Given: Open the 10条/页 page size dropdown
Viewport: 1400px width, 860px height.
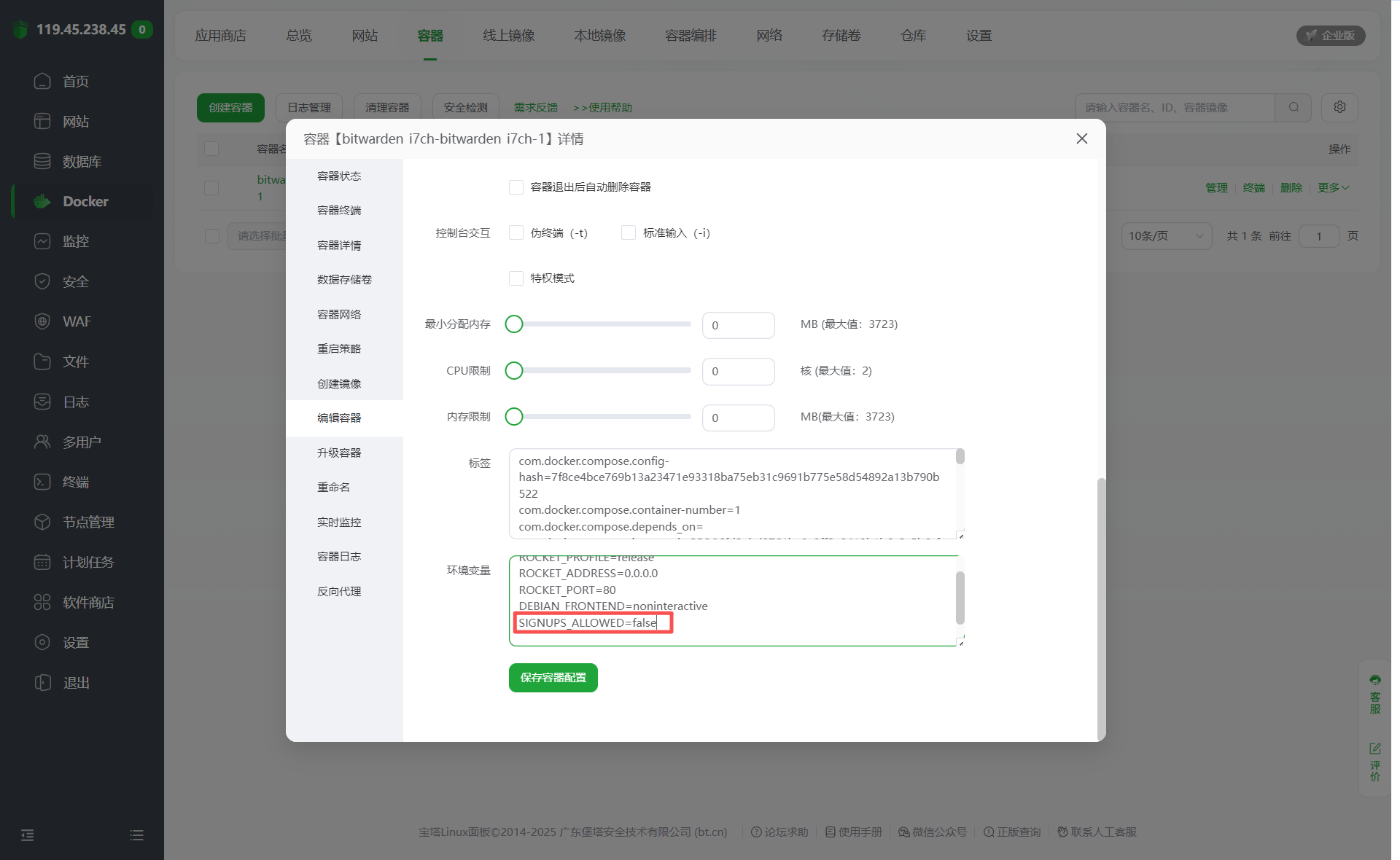Looking at the screenshot, I should tap(1165, 236).
